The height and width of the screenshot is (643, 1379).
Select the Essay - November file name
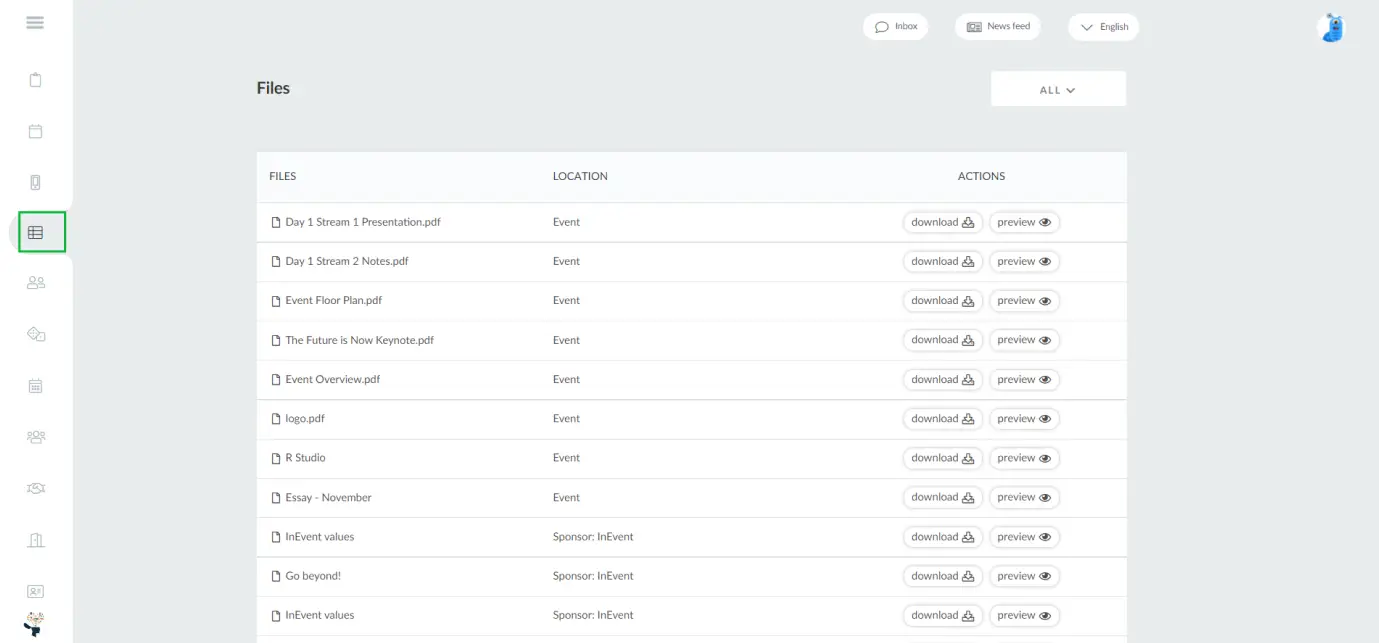point(328,497)
